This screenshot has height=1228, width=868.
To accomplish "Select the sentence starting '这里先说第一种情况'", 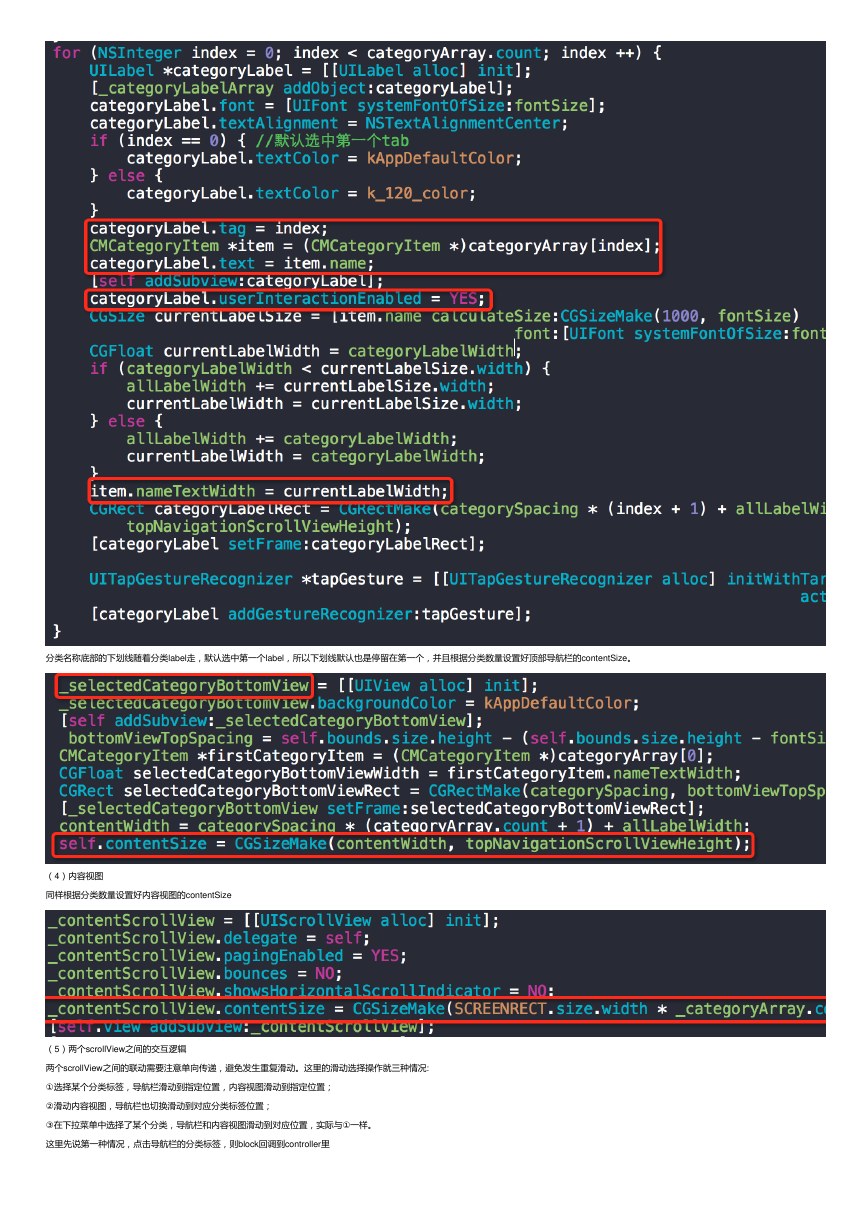I will tap(188, 1144).
